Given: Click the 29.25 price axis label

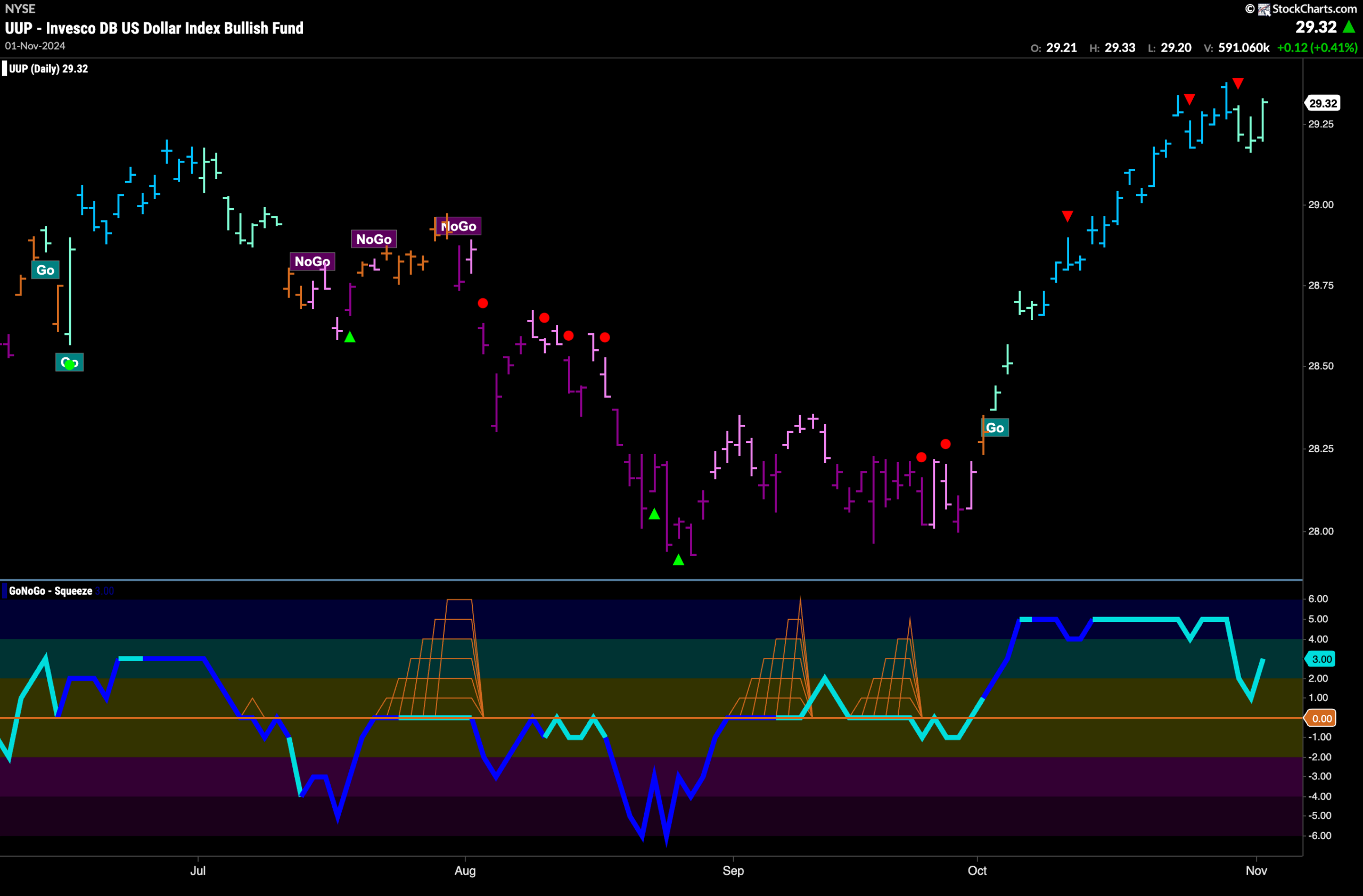Looking at the screenshot, I should pos(1321,124).
